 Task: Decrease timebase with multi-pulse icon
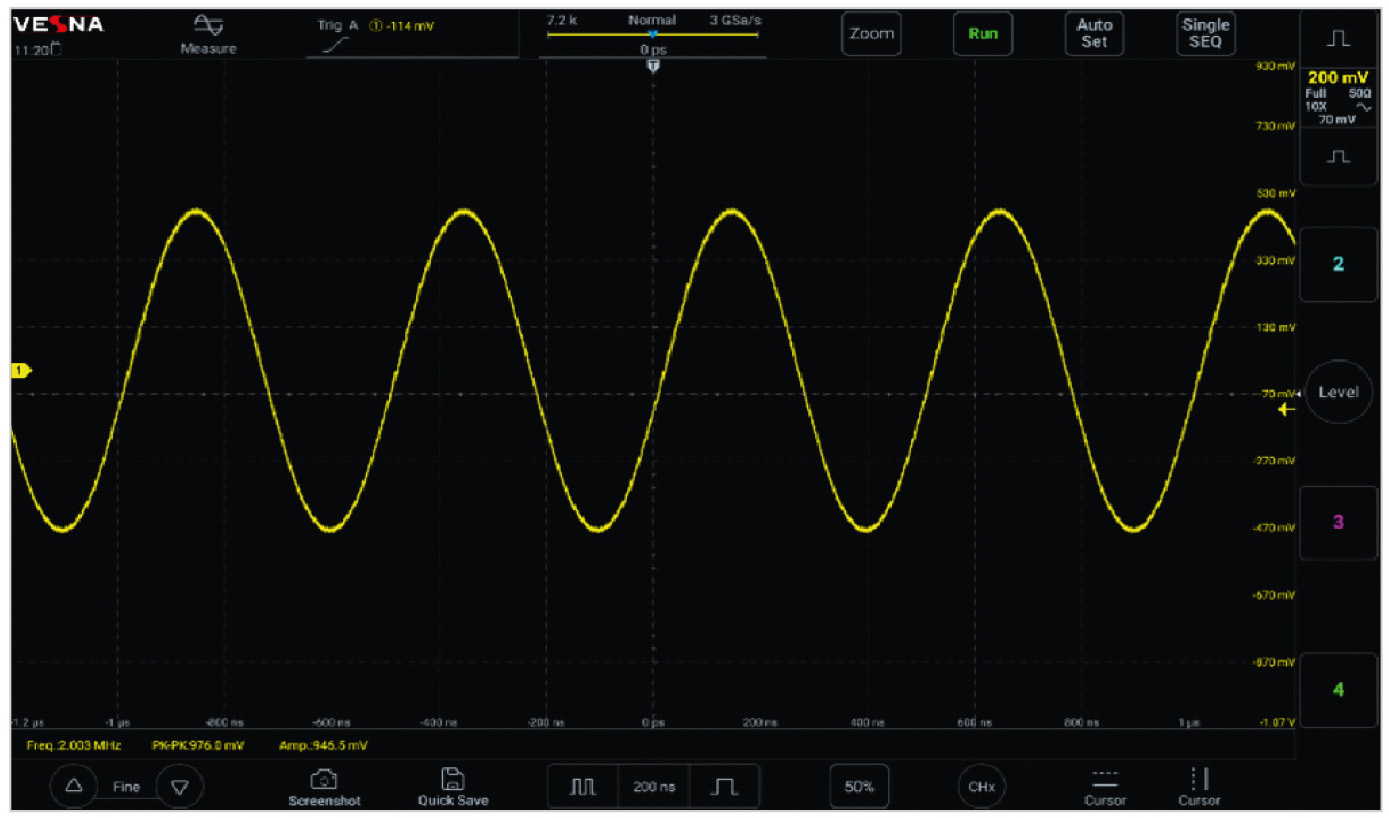tap(583, 787)
